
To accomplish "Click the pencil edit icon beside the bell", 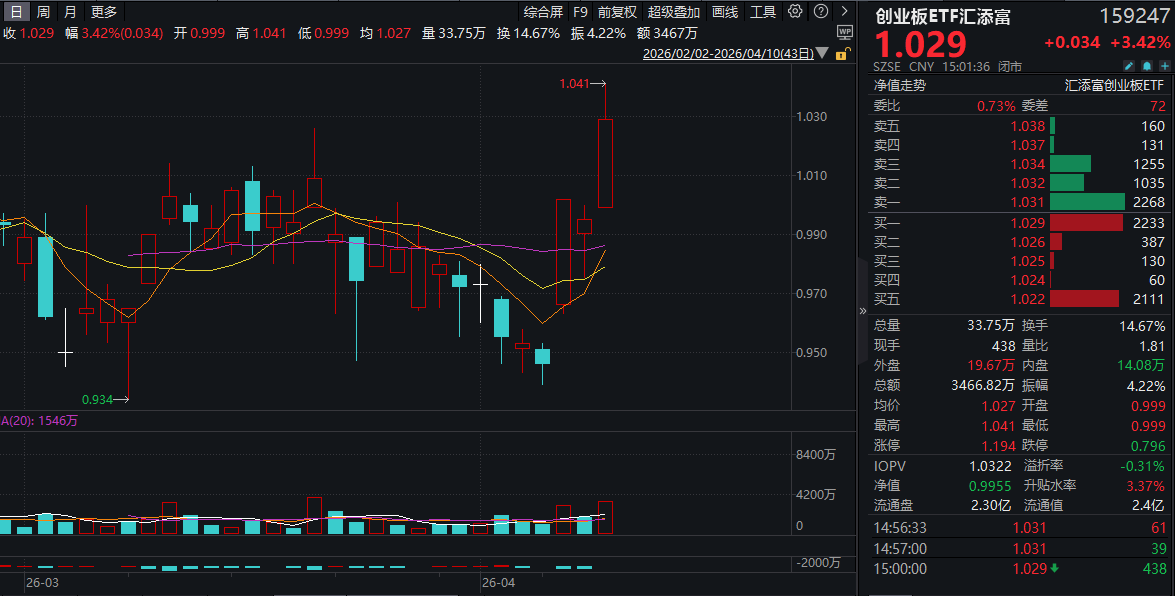I will click(x=1129, y=65).
